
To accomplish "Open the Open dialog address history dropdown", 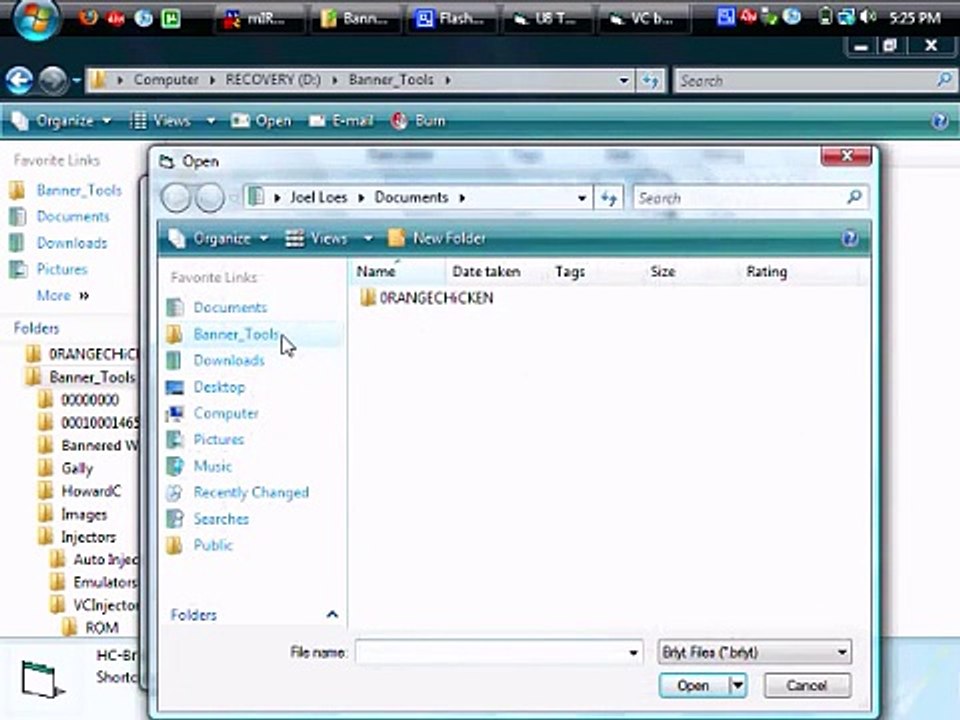I will [582, 198].
